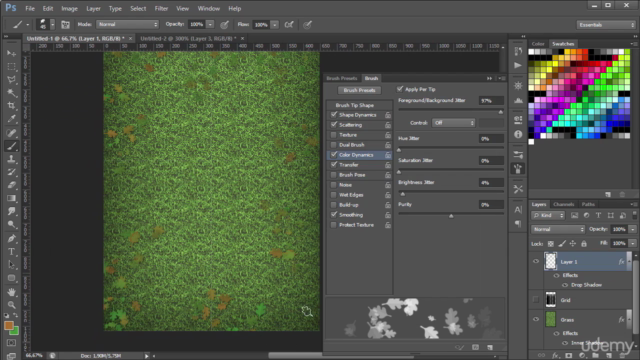Open the Filter menu
640x360 pixels.
161,8
